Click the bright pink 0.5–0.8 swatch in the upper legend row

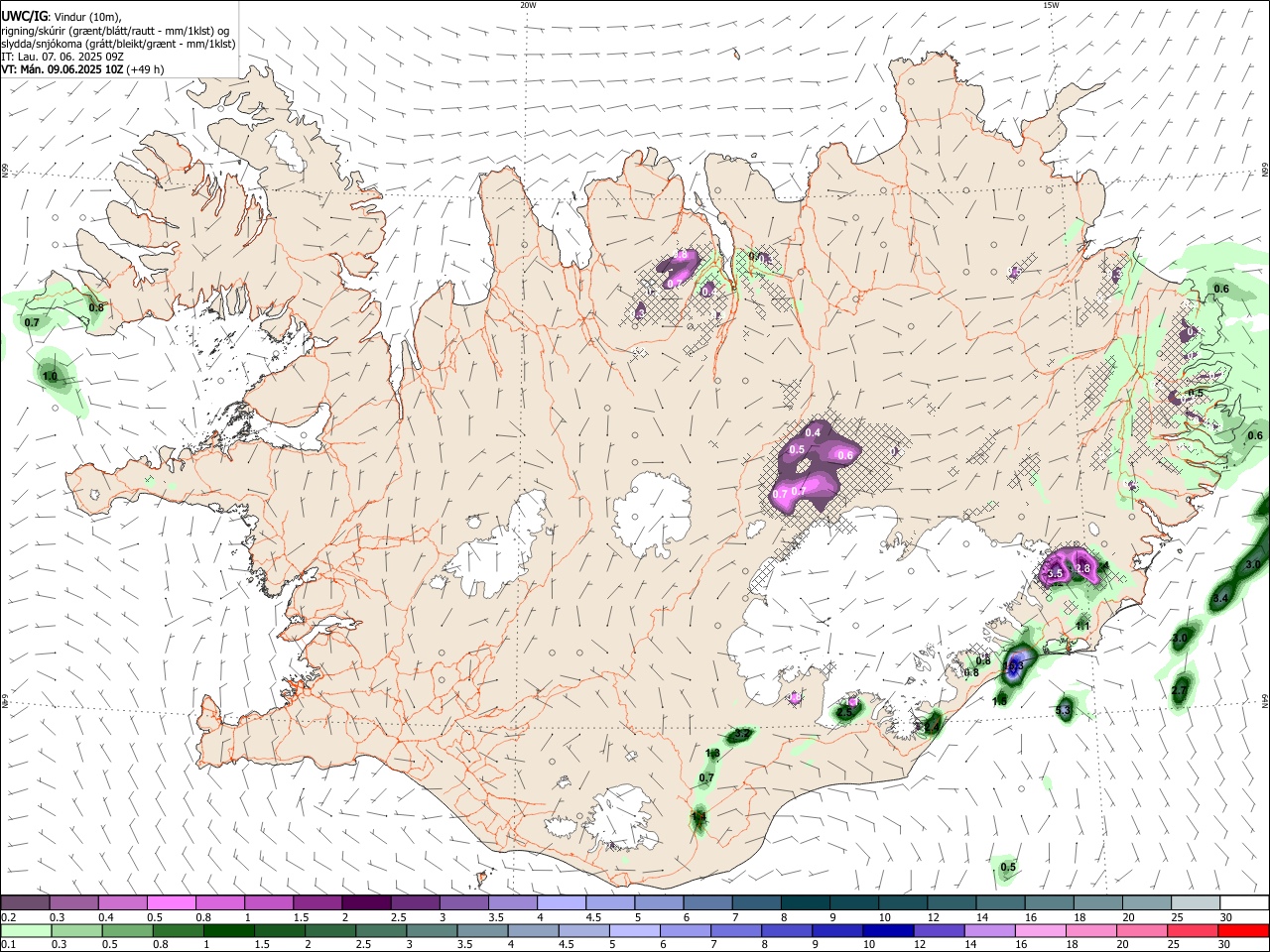(x=171, y=902)
